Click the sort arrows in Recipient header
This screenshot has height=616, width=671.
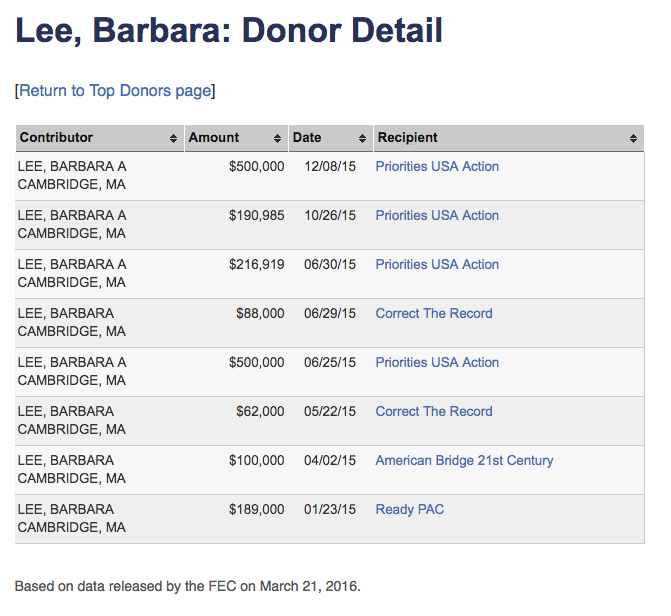pyautogui.click(x=634, y=139)
